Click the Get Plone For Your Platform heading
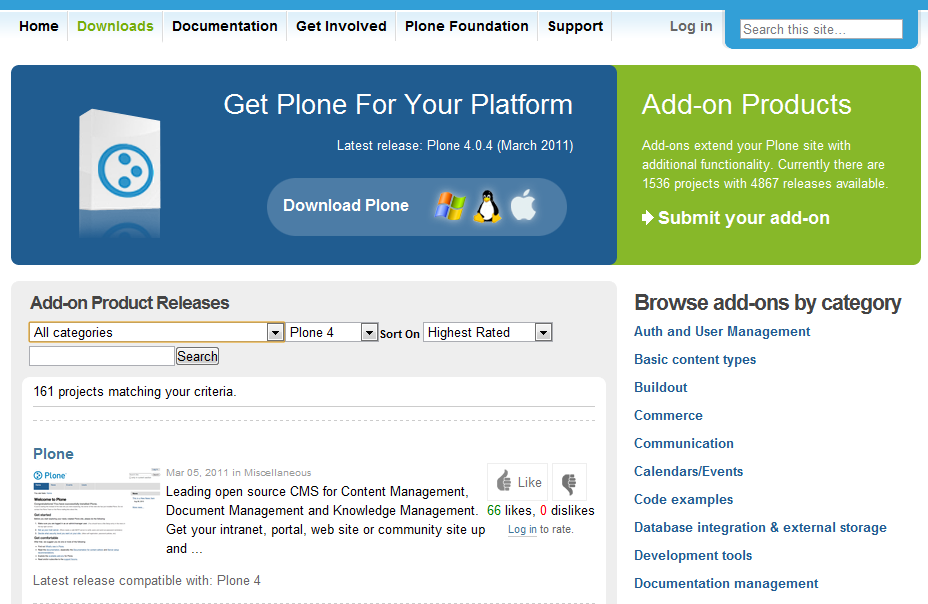The width and height of the screenshot is (928, 604). [398, 105]
